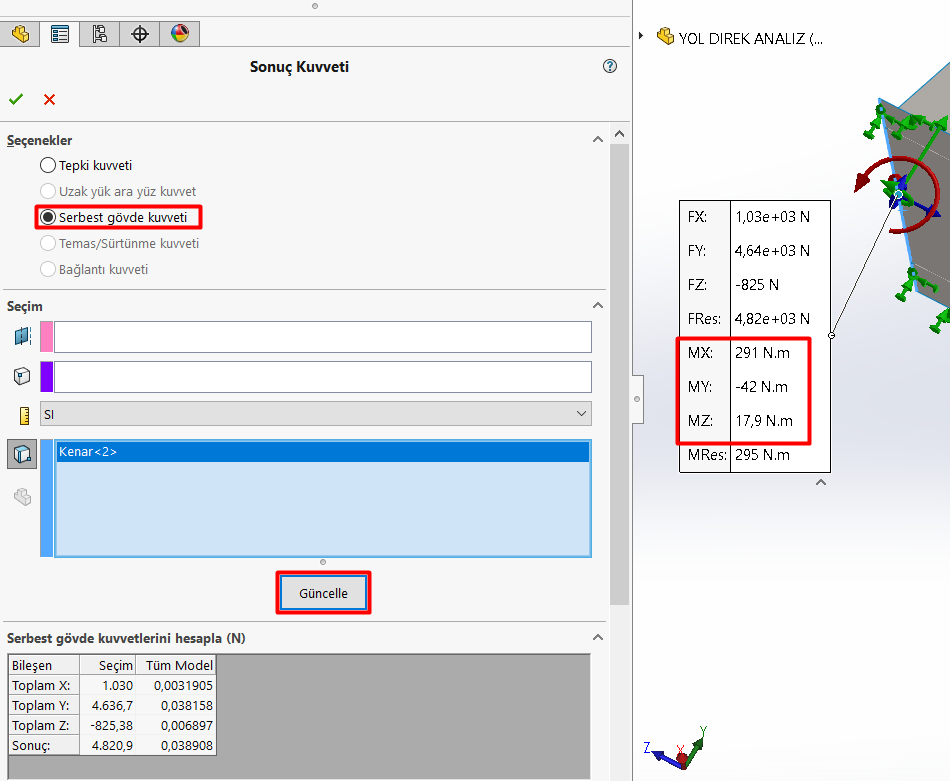Image resolution: width=950 pixels, height=781 pixels.
Task: Cancel with the red X icon
Action: (50, 99)
